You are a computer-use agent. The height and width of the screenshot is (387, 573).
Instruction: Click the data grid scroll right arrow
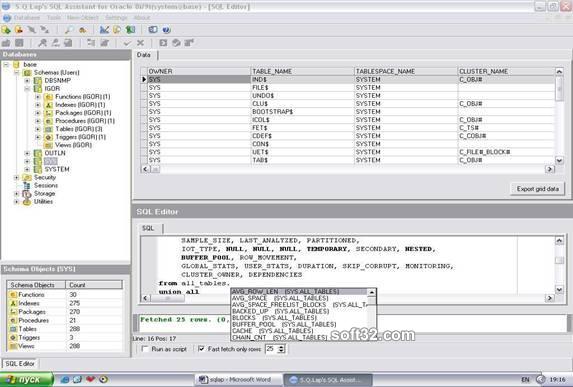pos(550,169)
